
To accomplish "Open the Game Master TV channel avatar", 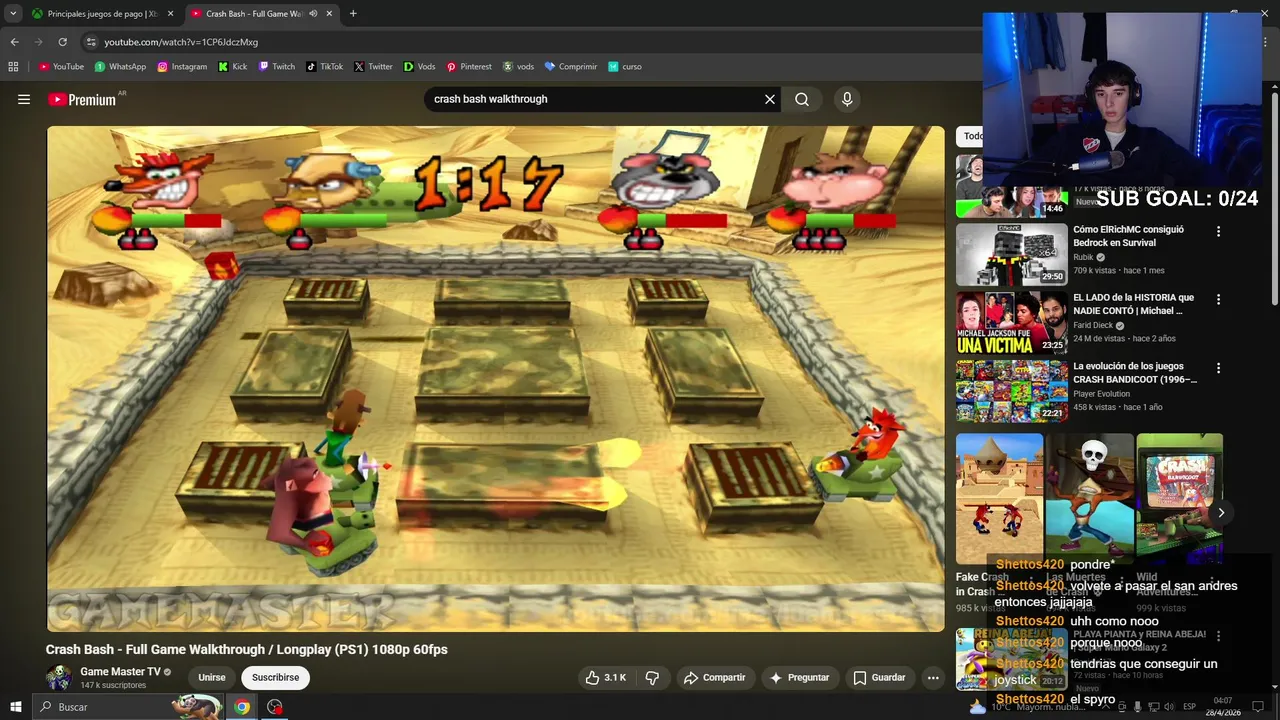I will 59,677.
